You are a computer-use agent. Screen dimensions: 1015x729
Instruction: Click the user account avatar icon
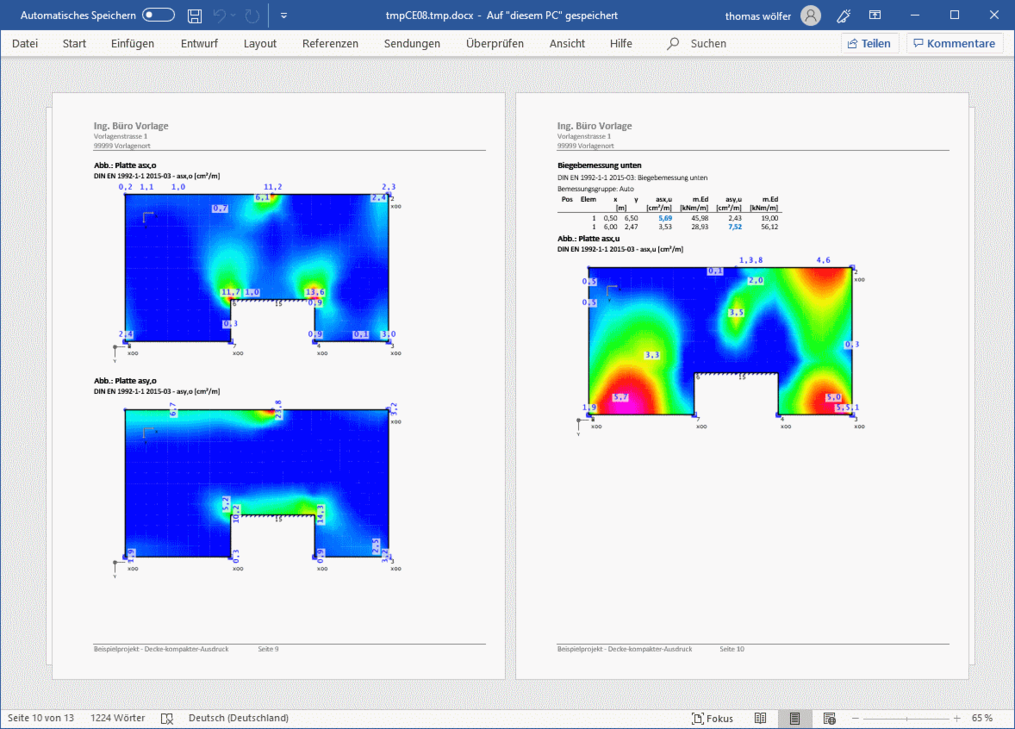pos(810,16)
